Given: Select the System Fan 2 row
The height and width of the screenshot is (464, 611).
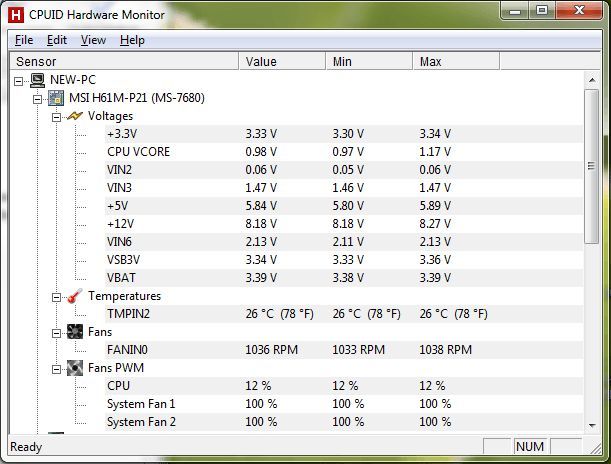Looking at the screenshot, I should tap(344, 422).
